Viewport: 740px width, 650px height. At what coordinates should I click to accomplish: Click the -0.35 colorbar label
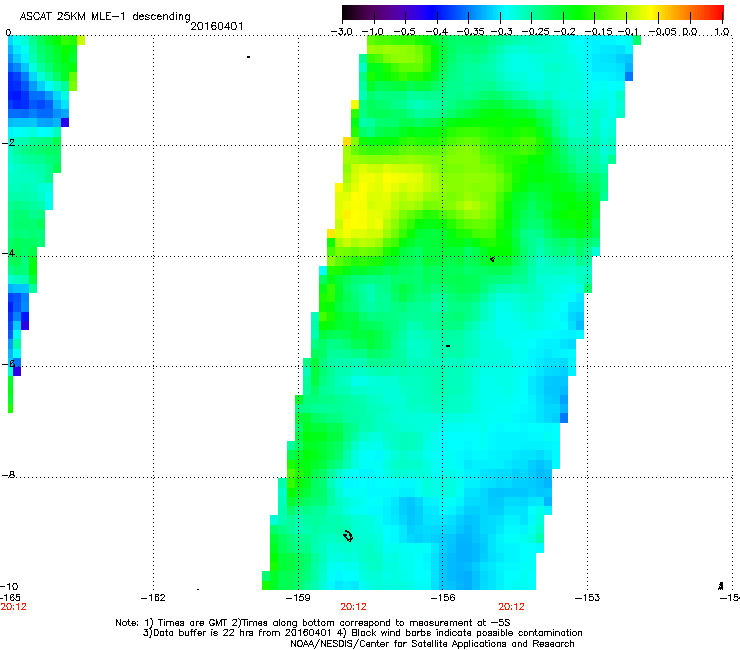click(471, 32)
